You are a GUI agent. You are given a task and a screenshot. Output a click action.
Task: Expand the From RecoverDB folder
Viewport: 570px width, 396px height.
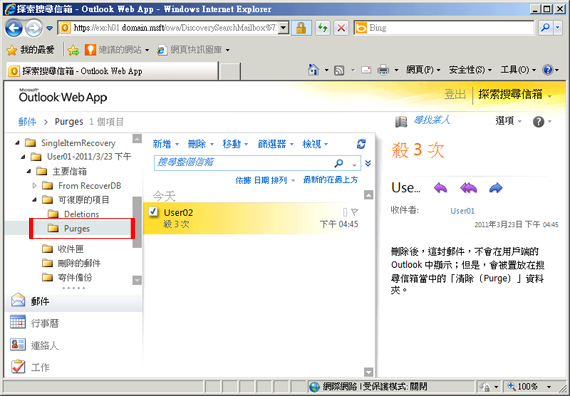point(35,185)
